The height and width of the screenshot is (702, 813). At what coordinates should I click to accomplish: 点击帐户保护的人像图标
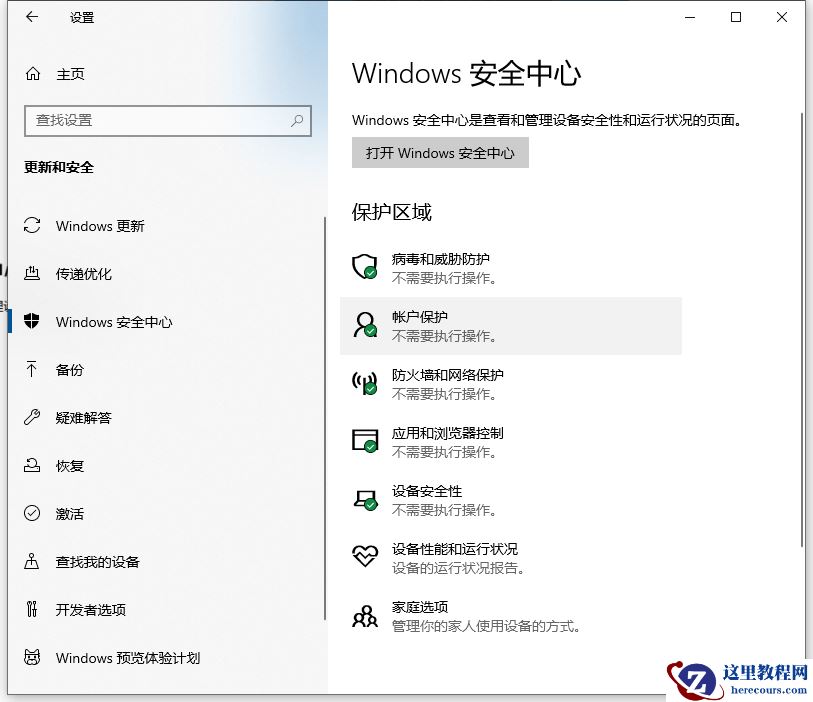[365, 325]
